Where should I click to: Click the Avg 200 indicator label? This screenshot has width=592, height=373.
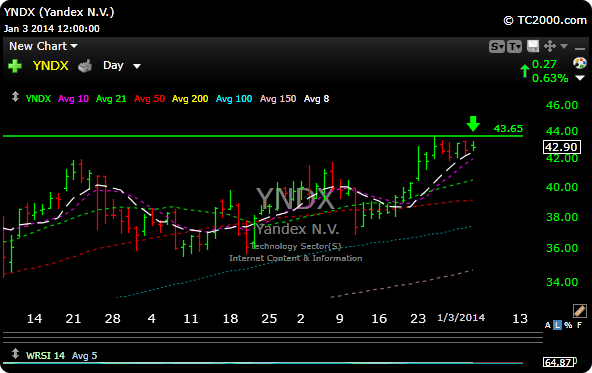click(190, 99)
